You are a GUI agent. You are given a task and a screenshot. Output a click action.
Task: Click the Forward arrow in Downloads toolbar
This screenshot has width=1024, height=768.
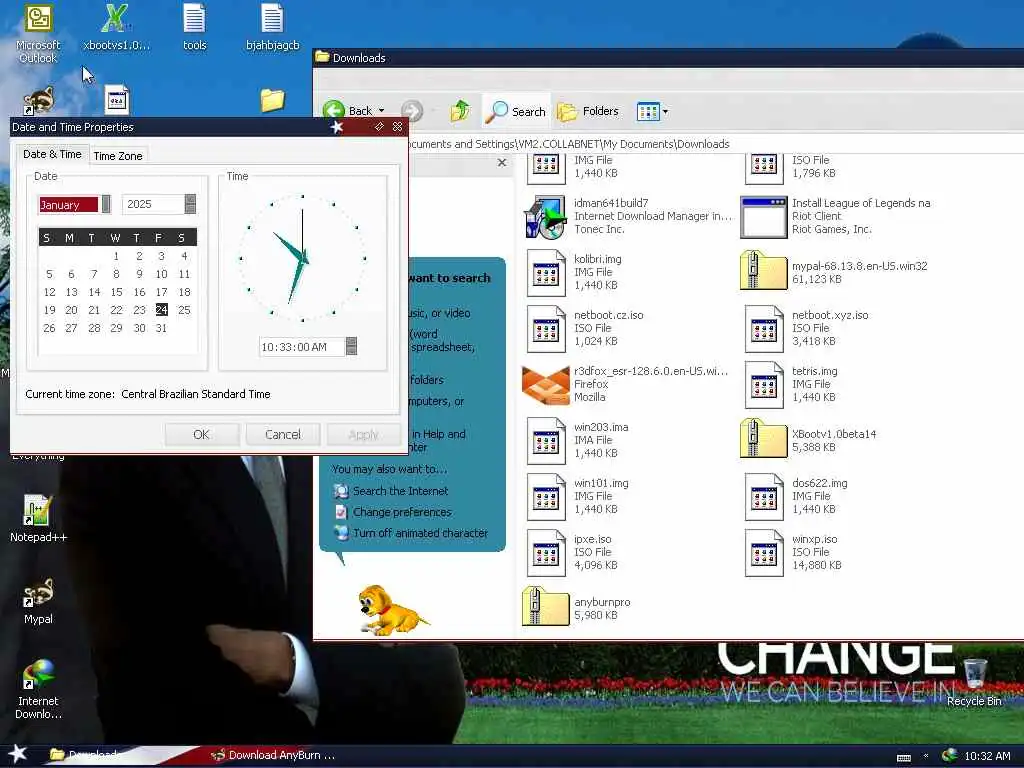[411, 111]
